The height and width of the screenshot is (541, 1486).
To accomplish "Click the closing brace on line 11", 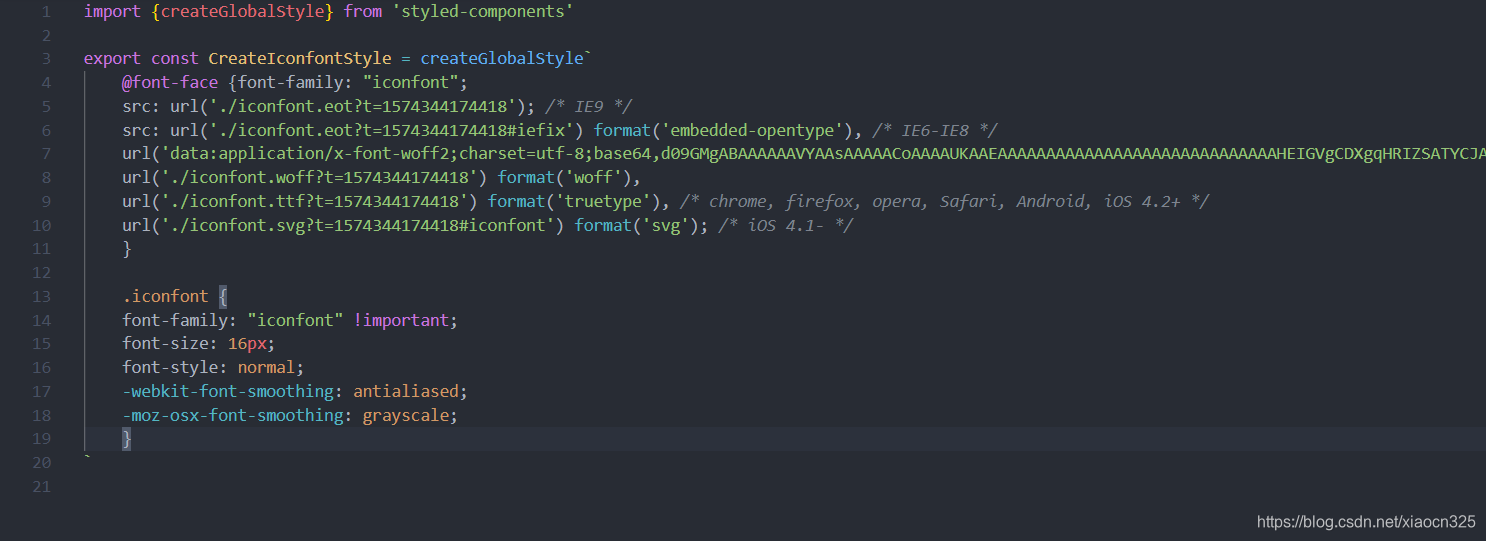I will click(x=127, y=250).
